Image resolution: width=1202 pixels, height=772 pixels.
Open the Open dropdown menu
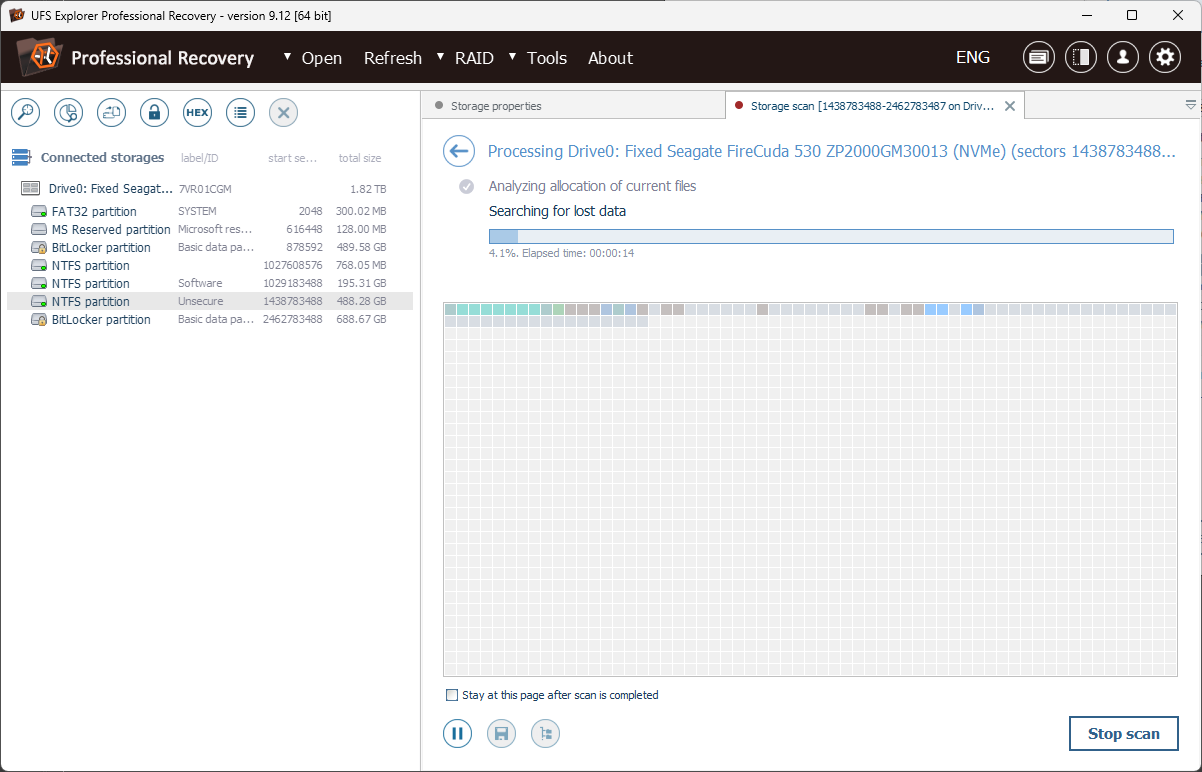(x=319, y=58)
